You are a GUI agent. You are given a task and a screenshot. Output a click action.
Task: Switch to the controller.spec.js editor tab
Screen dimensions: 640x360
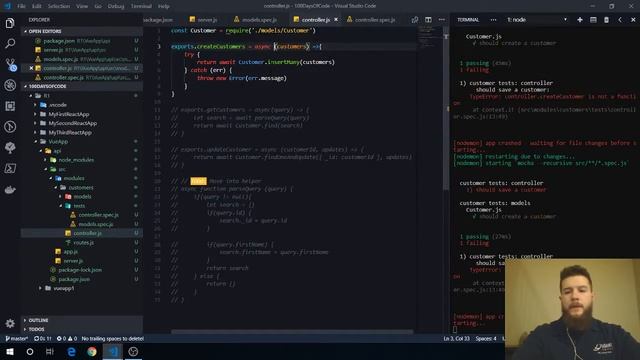point(371,20)
